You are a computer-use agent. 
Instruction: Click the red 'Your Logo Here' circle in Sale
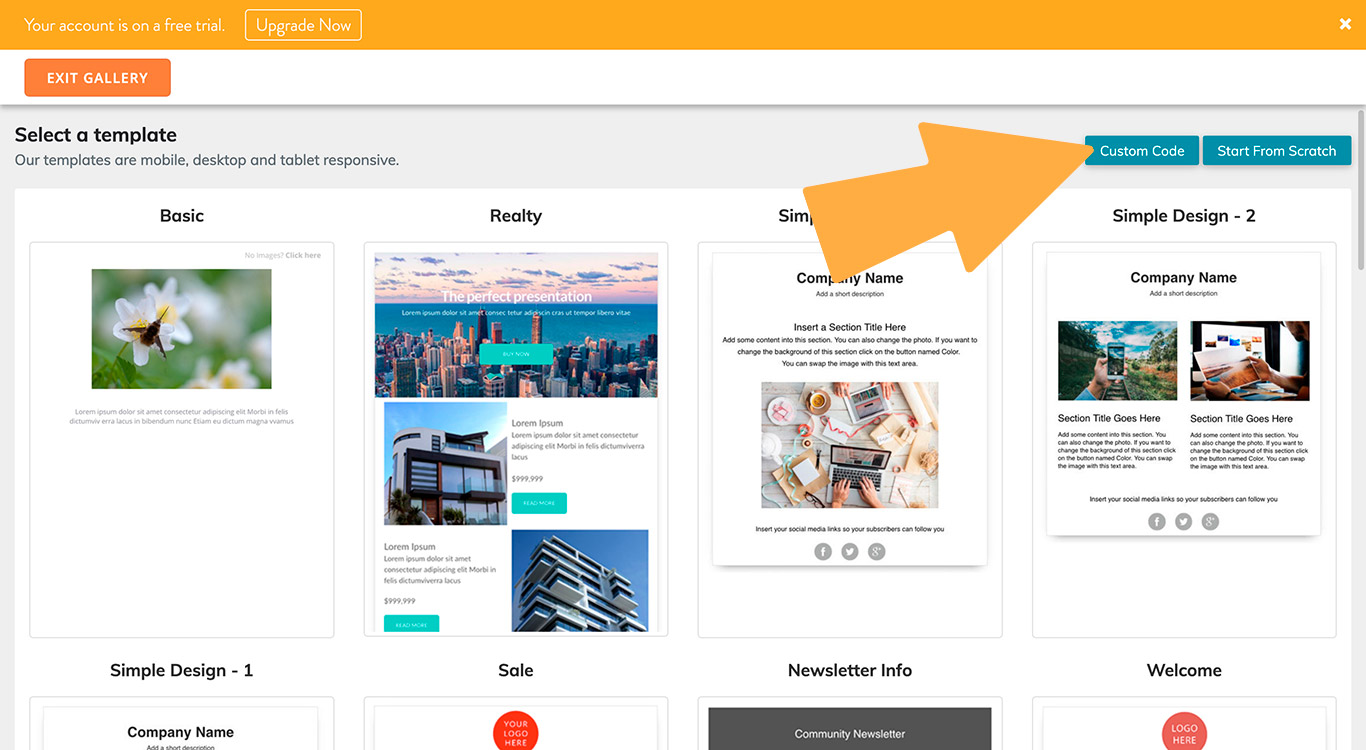click(516, 732)
